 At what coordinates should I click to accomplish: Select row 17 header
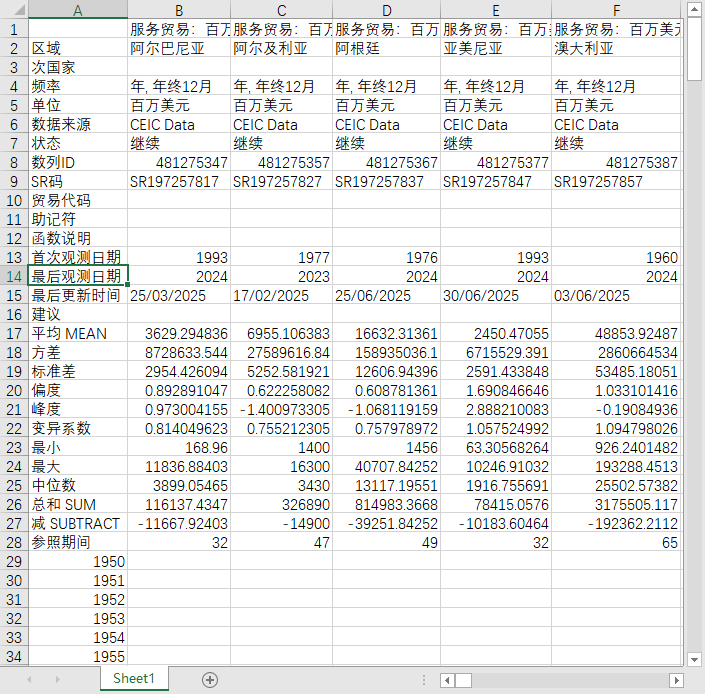pos(14,333)
